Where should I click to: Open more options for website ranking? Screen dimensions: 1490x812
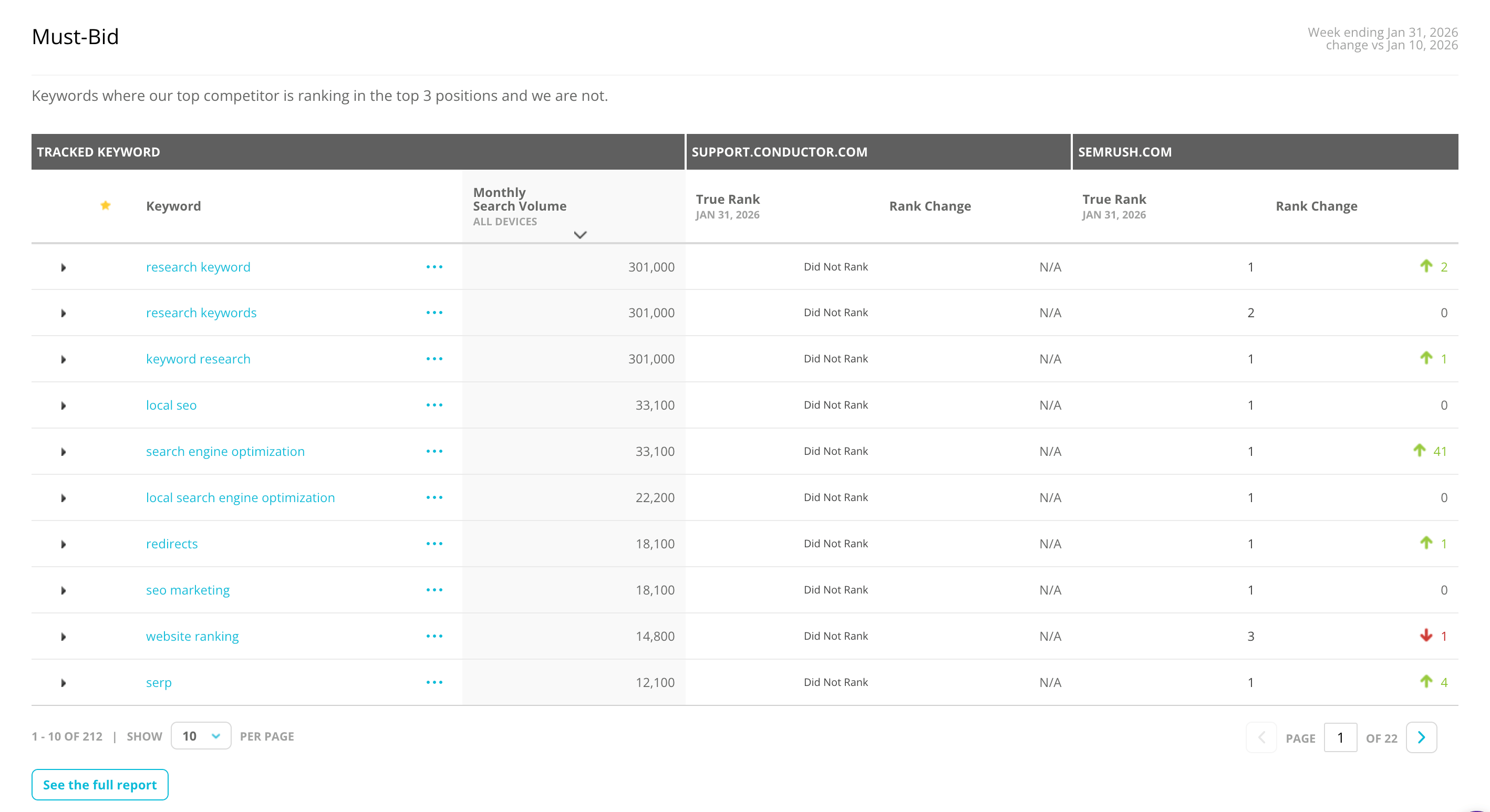(x=434, y=636)
